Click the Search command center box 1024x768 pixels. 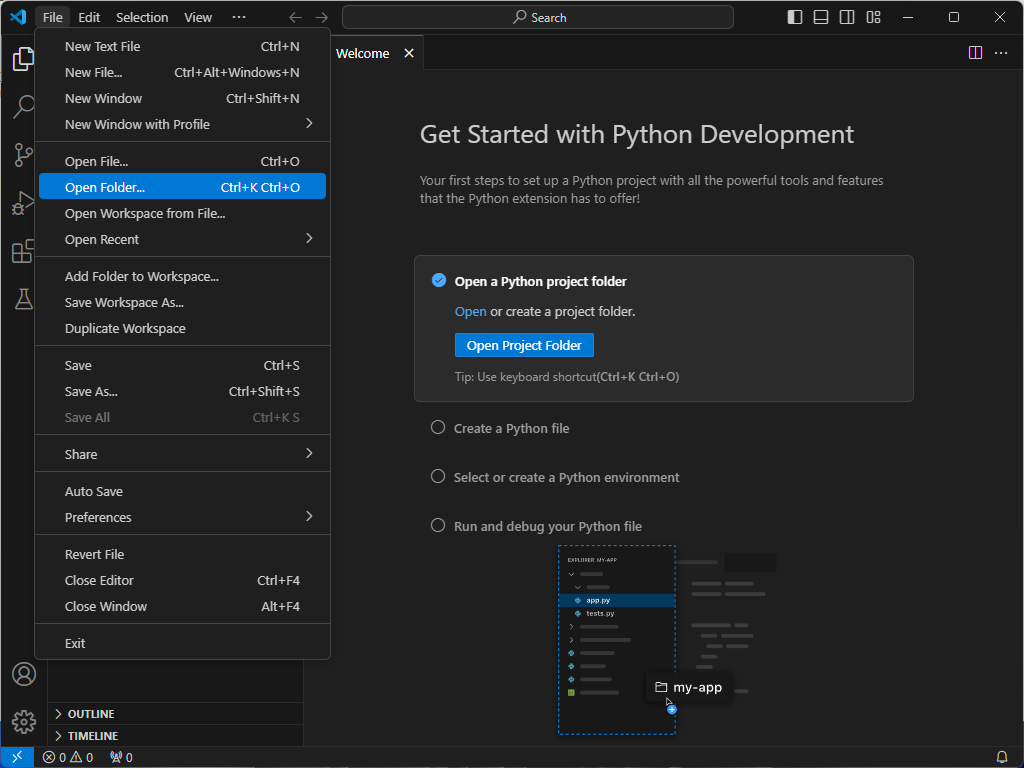point(538,17)
